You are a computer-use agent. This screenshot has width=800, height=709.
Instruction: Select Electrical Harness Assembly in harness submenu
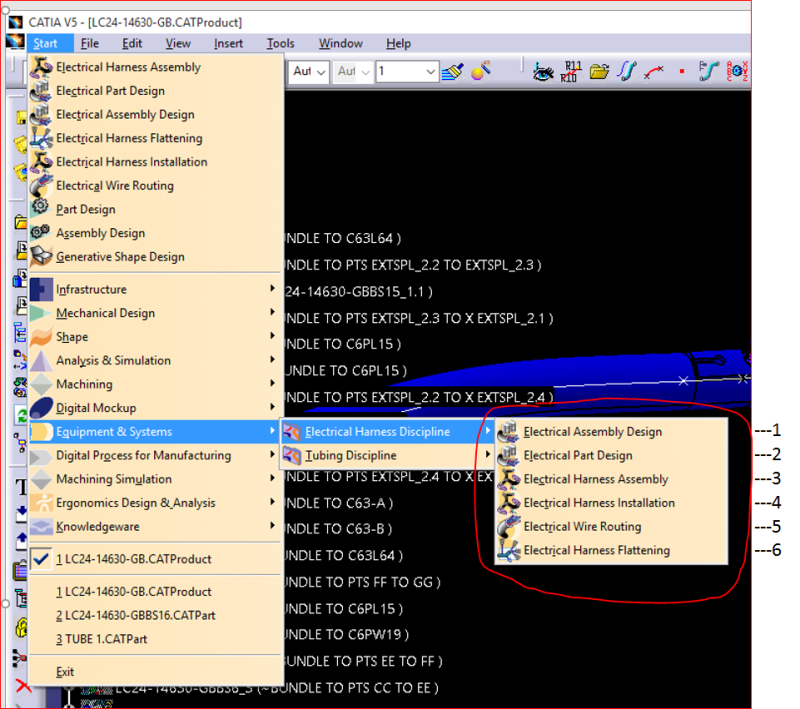coord(611,479)
